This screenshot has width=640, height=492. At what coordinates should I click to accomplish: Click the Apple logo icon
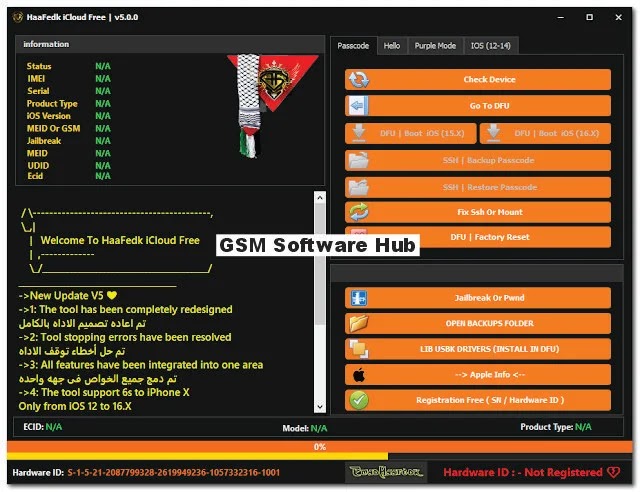coord(359,375)
